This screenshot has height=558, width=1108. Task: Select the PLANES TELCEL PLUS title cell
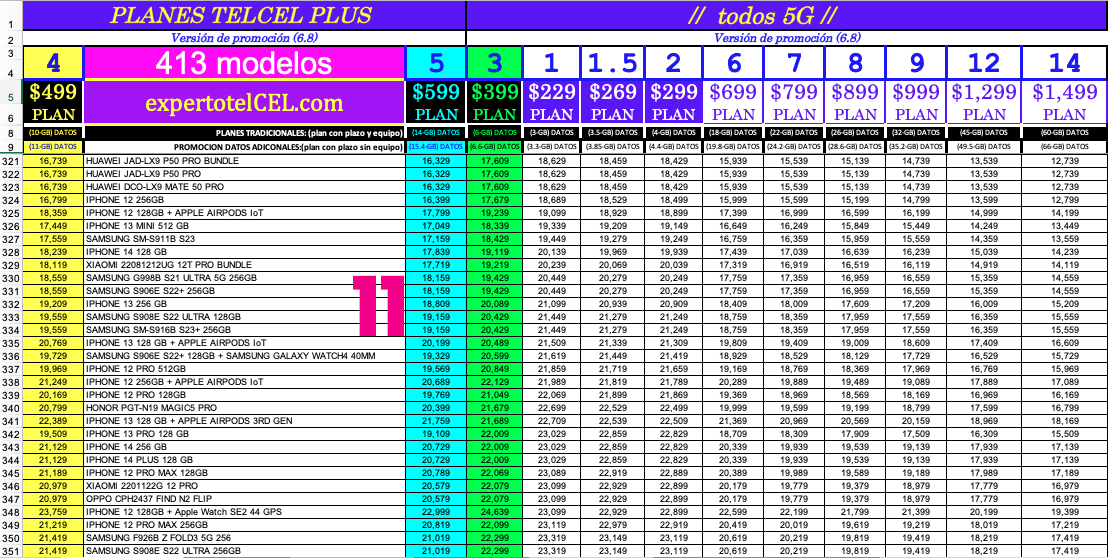point(244,16)
